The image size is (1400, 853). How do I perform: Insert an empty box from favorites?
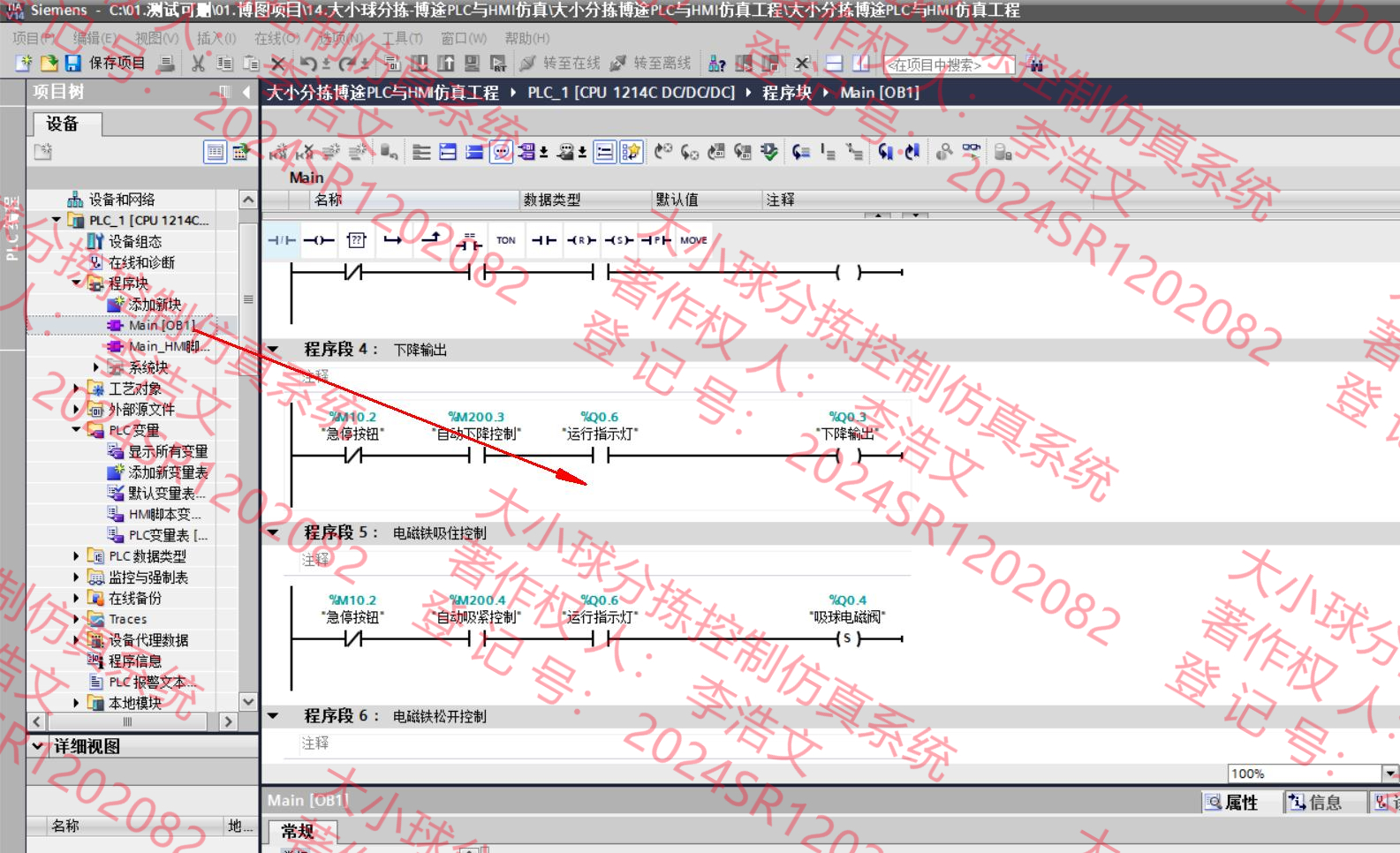356,240
